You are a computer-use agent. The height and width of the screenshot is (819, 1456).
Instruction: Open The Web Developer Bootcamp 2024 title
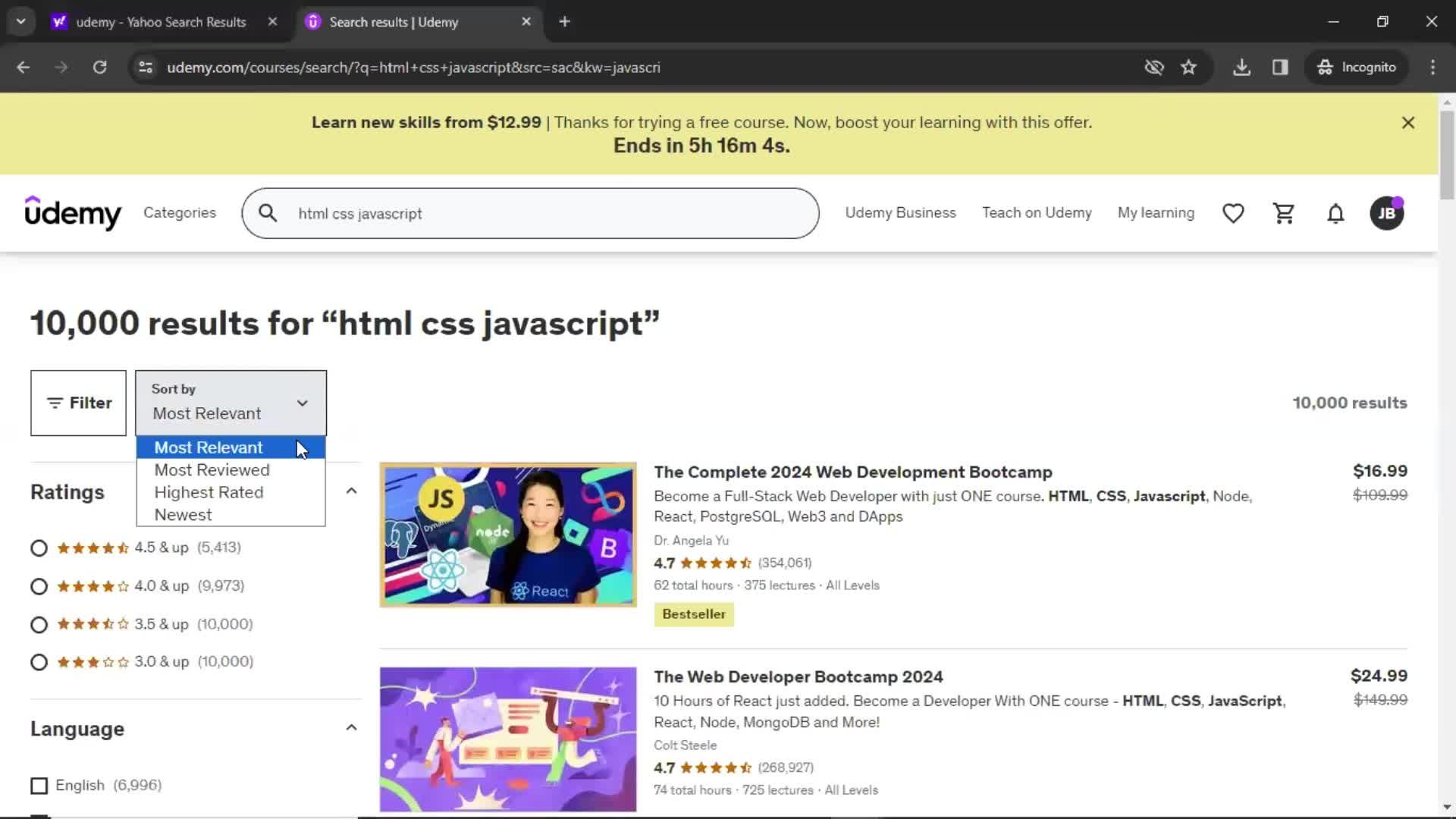pyautogui.click(x=798, y=676)
